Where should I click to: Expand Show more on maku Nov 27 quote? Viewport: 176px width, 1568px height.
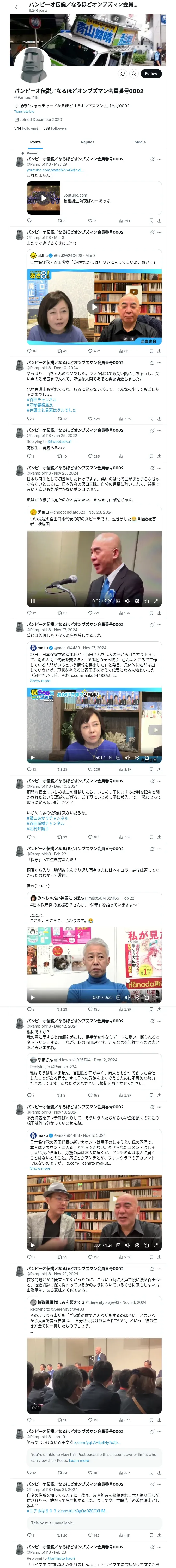[x=40, y=681]
